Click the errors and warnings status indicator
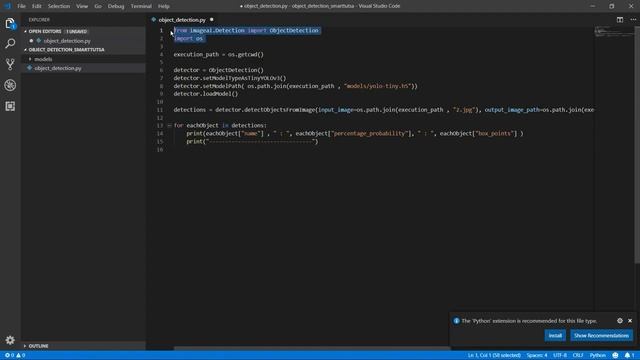This screenshot has width=640, height=360. (x=15, y=355)
